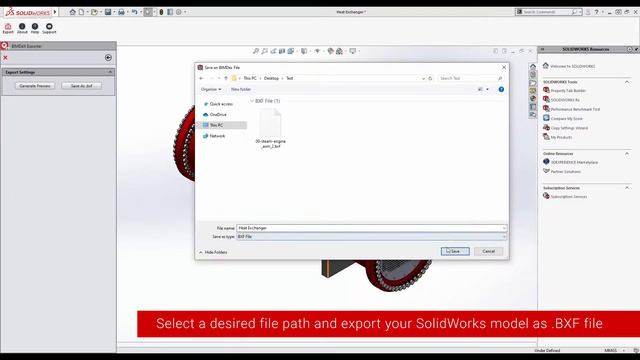
Task: Click the Zoom to Fit view icon
Action: click(x=256, y=51)
